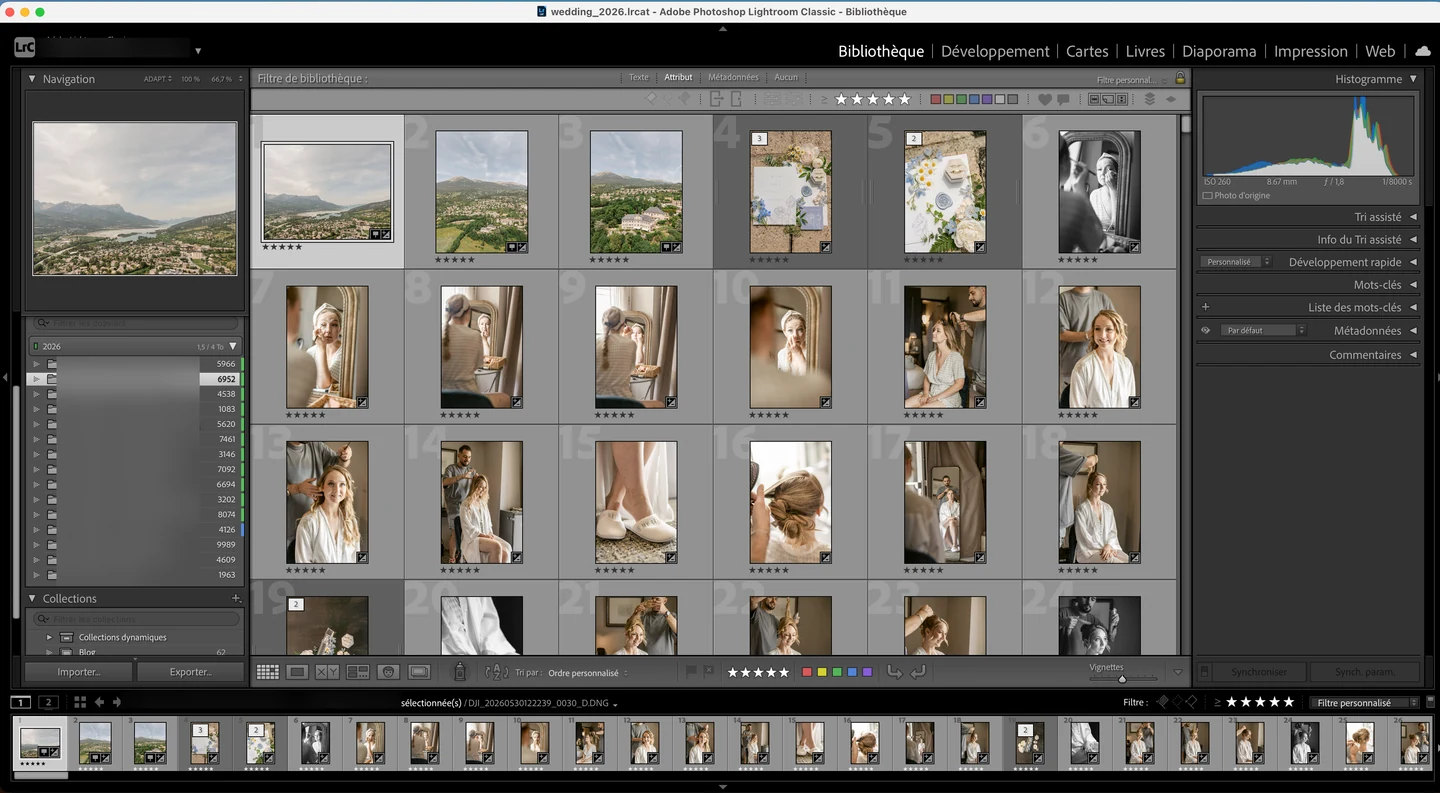1440x793 pixels.
Task: Switch to the Diaporama module
Action: pyautogui.click(x=1219, y=51)
